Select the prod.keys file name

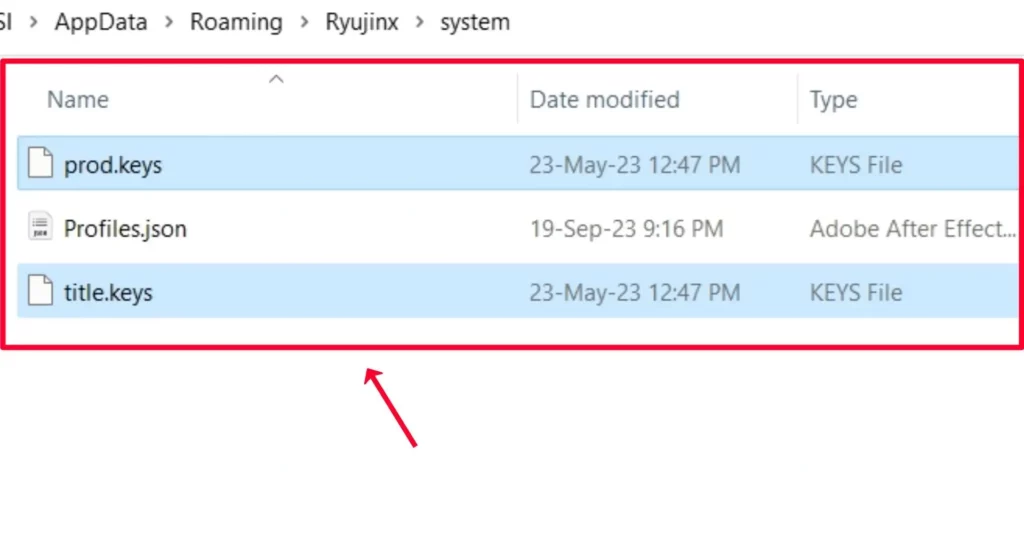tap(113, 165)
